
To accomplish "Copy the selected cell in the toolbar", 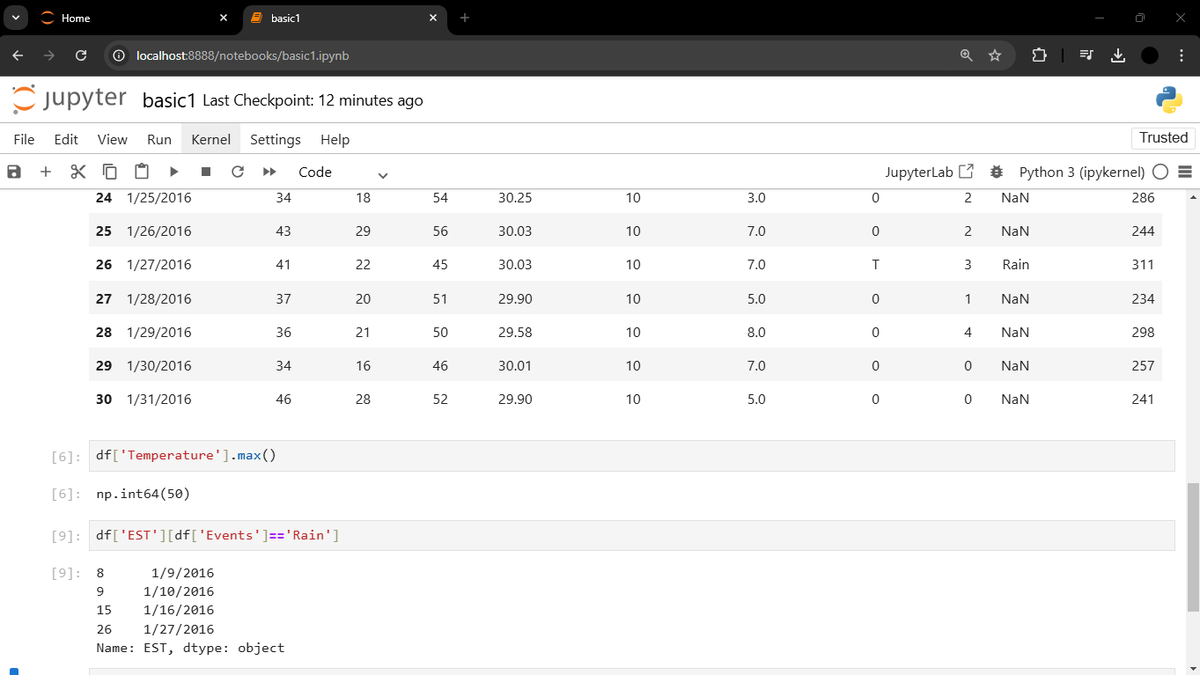I will point(110,172).
